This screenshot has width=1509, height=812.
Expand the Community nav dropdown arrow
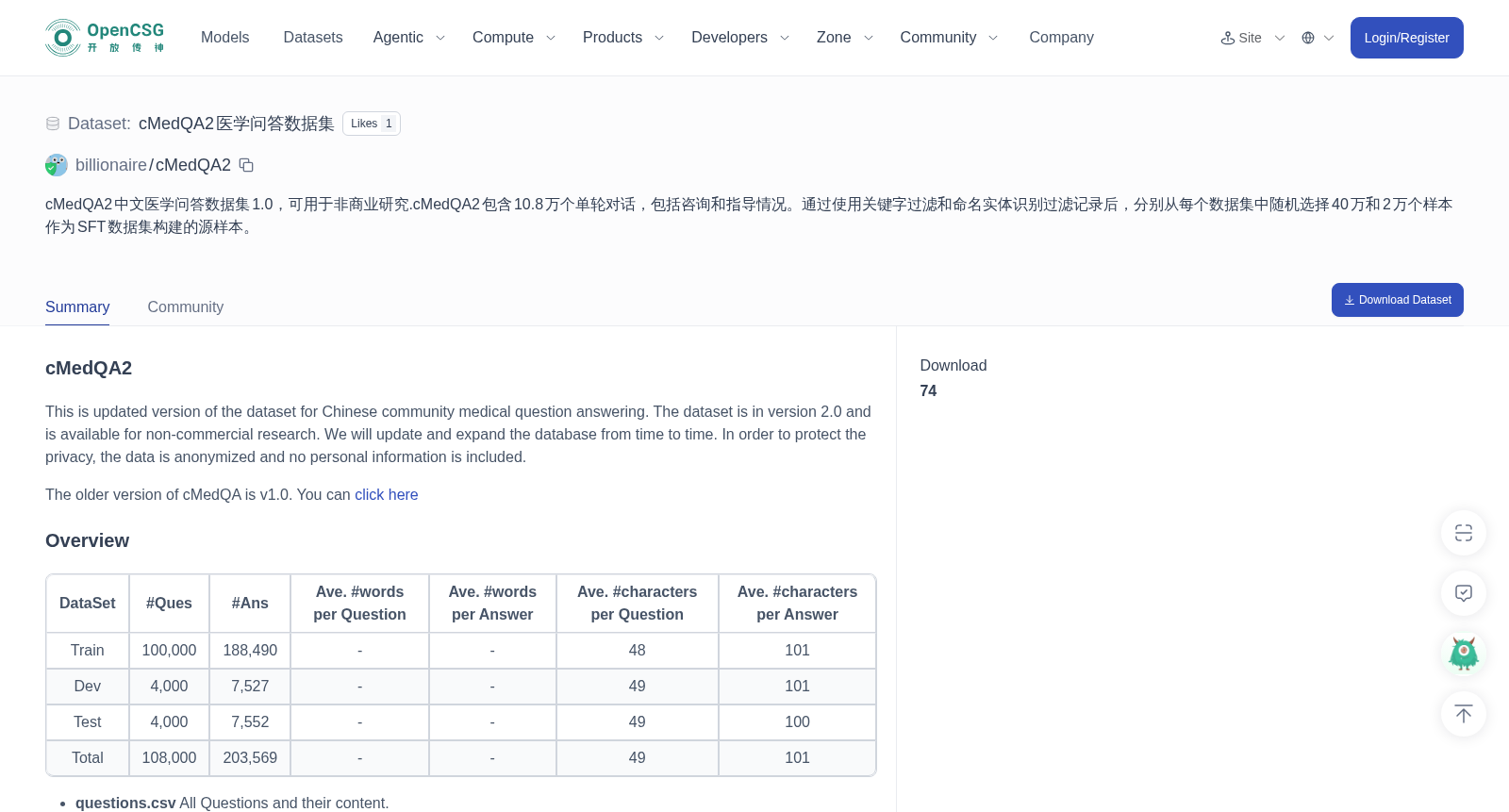pos(993,38)
